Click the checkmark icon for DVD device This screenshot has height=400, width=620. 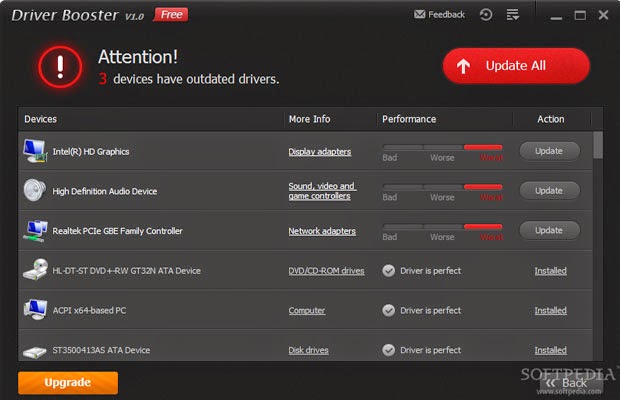[389, 271]
